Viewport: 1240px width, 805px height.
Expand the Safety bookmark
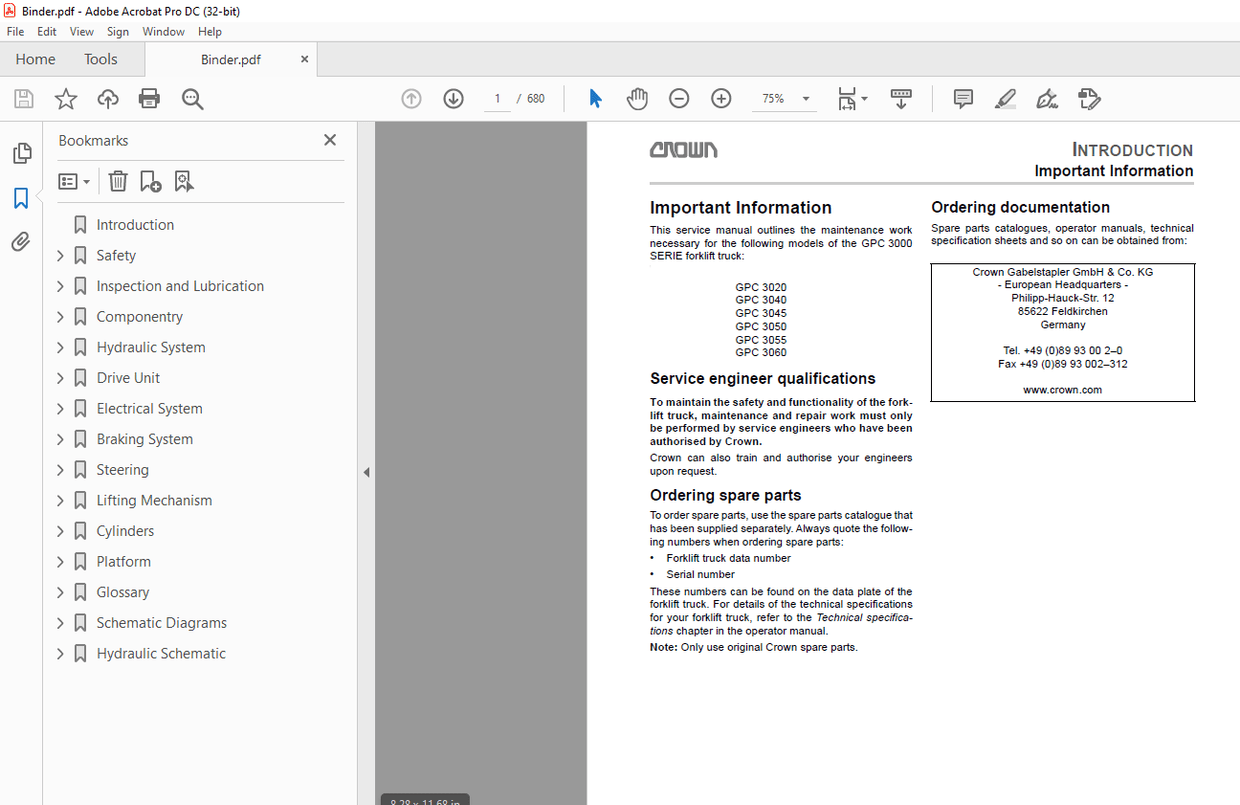point(59,255)
